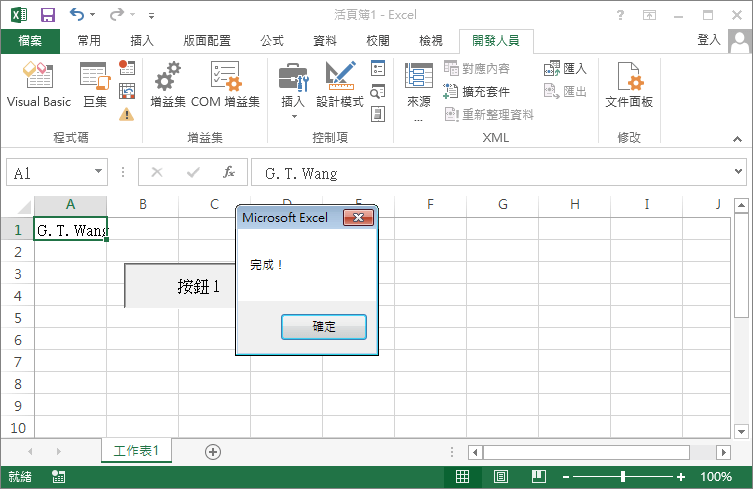Toggle use relative references icon
753x489 pixels.
coord(127,91)
